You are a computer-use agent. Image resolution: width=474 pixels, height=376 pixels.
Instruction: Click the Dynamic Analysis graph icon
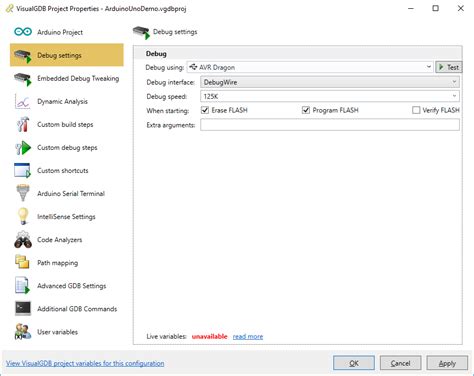point(22,102)
